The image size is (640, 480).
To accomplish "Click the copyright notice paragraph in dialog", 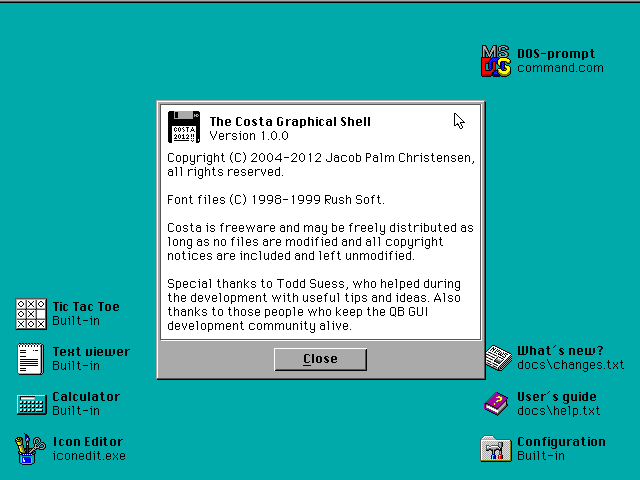I will point(320,165).
